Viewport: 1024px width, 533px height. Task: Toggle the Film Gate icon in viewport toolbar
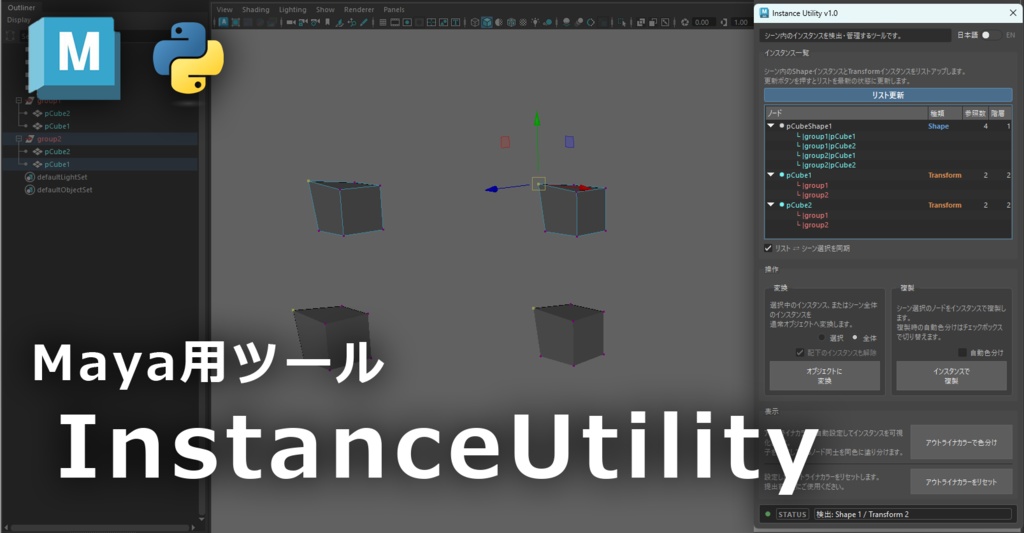point(394,22)
